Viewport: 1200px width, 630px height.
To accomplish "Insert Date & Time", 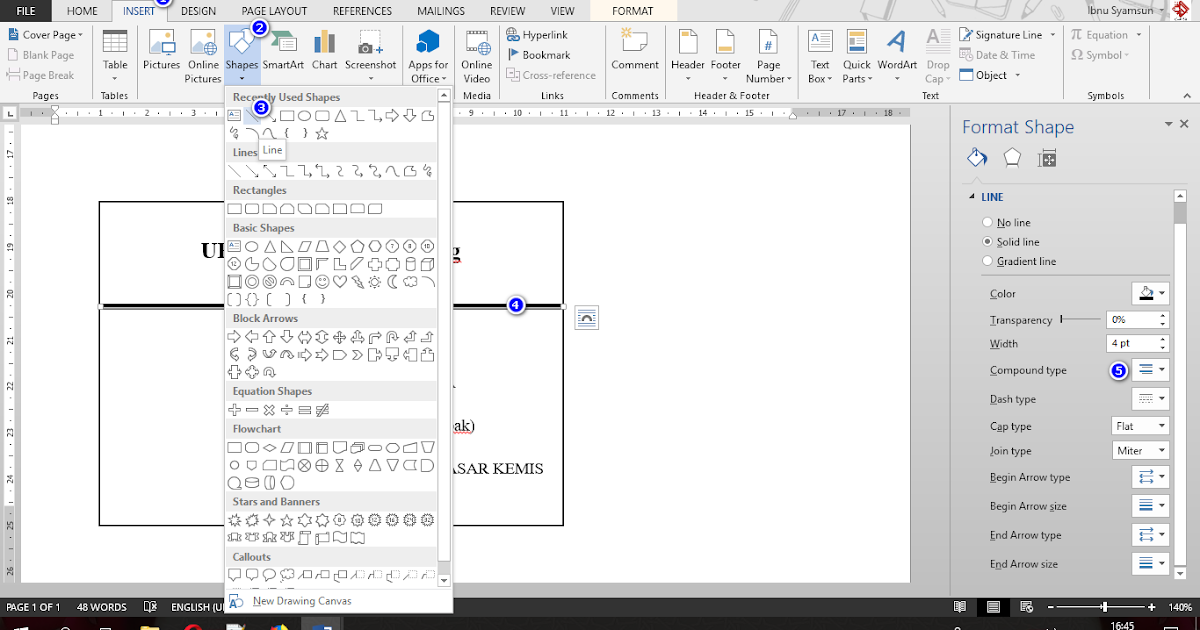I will [998, 55].
